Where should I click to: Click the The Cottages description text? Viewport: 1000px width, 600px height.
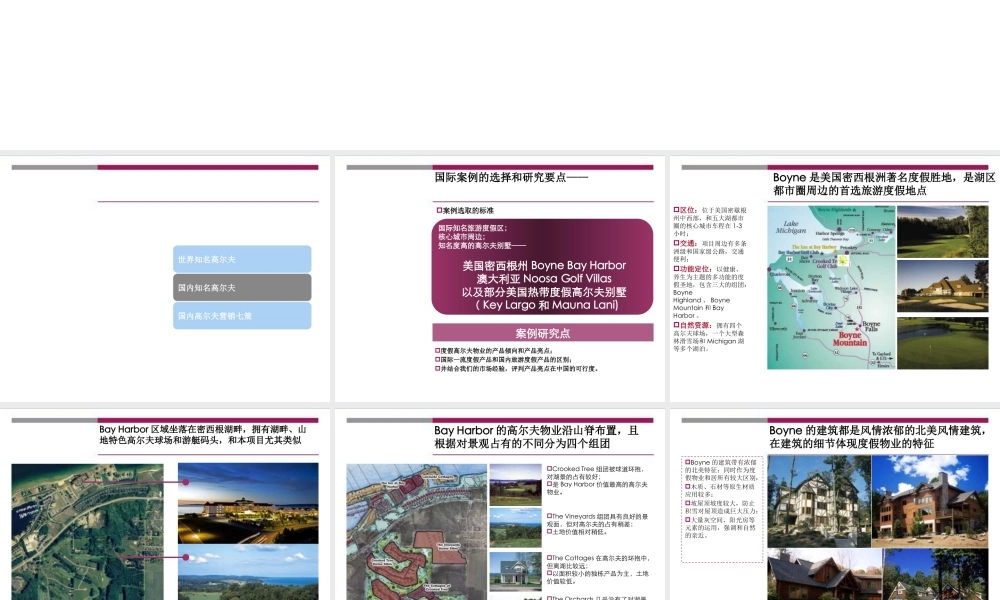point(597,569)
